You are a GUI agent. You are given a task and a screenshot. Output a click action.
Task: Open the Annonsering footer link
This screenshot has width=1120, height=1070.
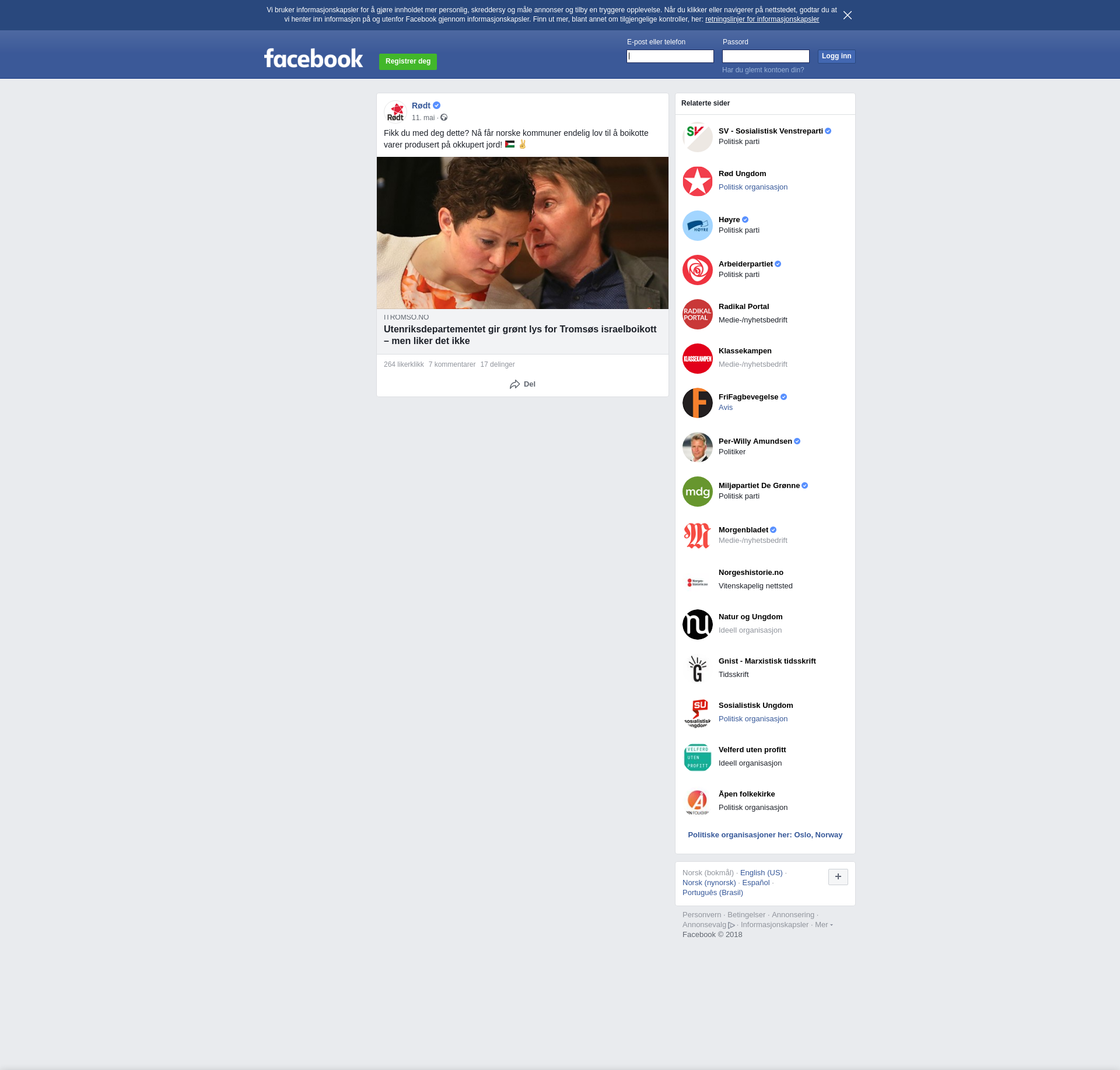click(793, 915)
